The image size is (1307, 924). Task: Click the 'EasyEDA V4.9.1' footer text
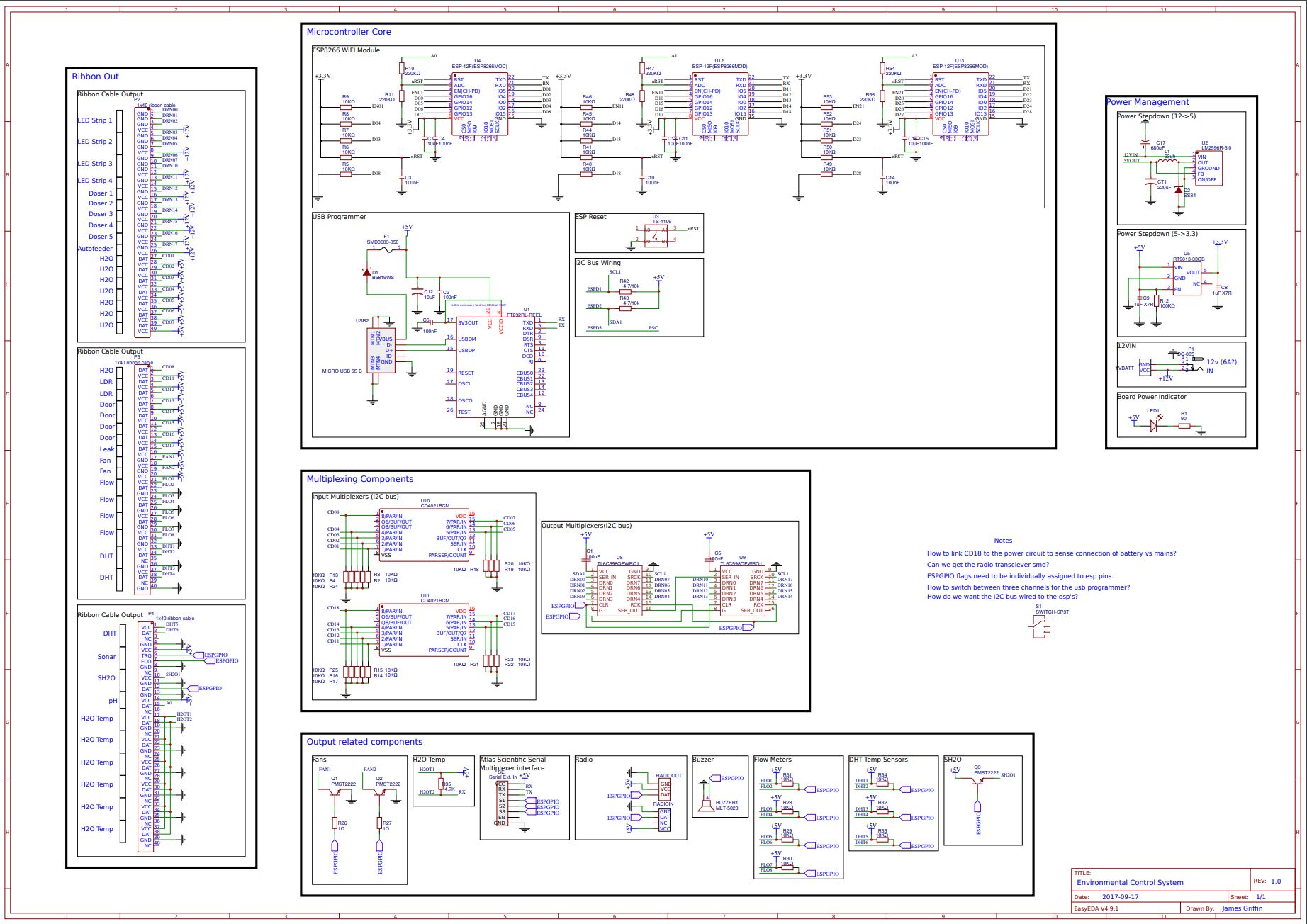coord(1096,908)
